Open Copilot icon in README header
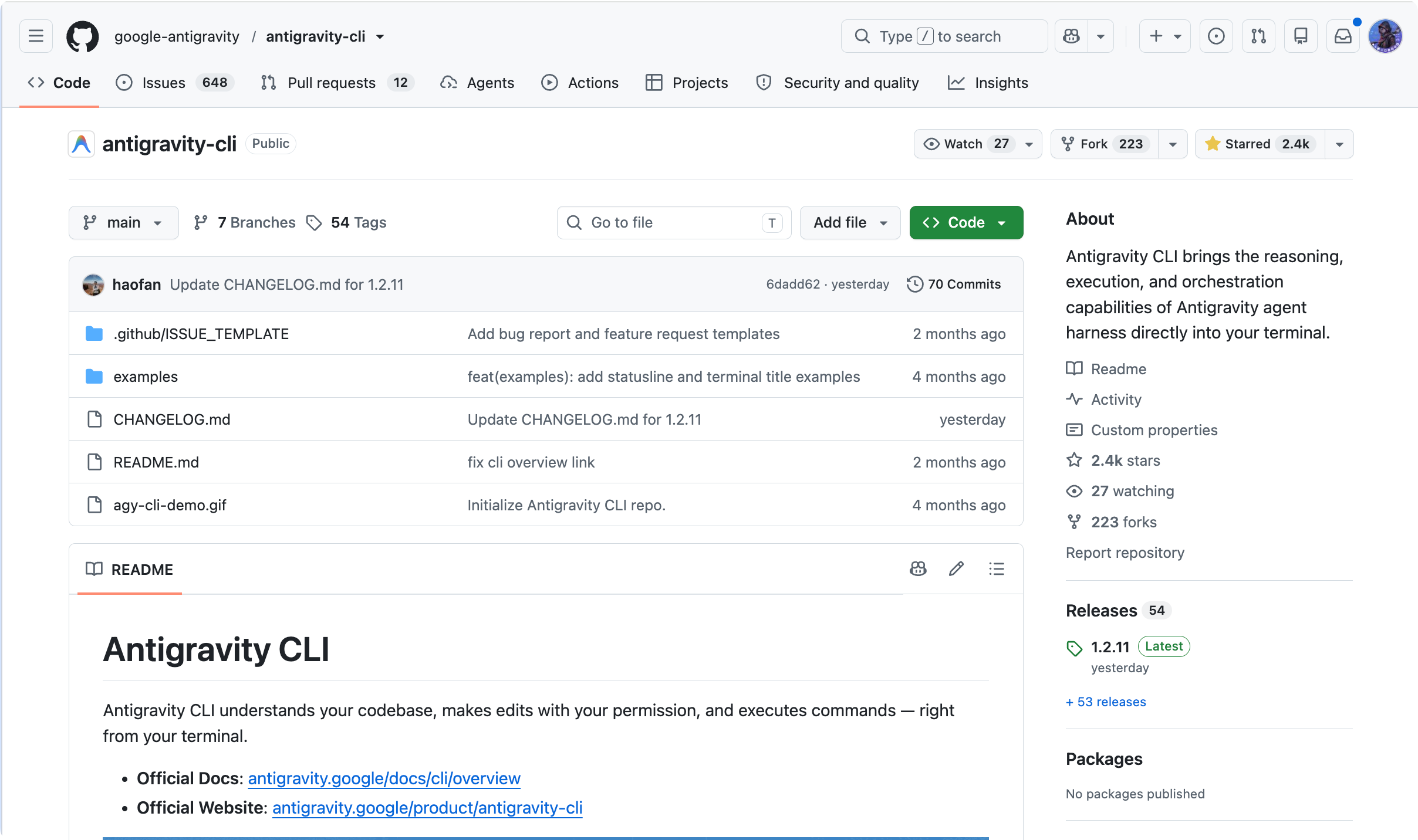1418x840 pixels. point(918,568)
